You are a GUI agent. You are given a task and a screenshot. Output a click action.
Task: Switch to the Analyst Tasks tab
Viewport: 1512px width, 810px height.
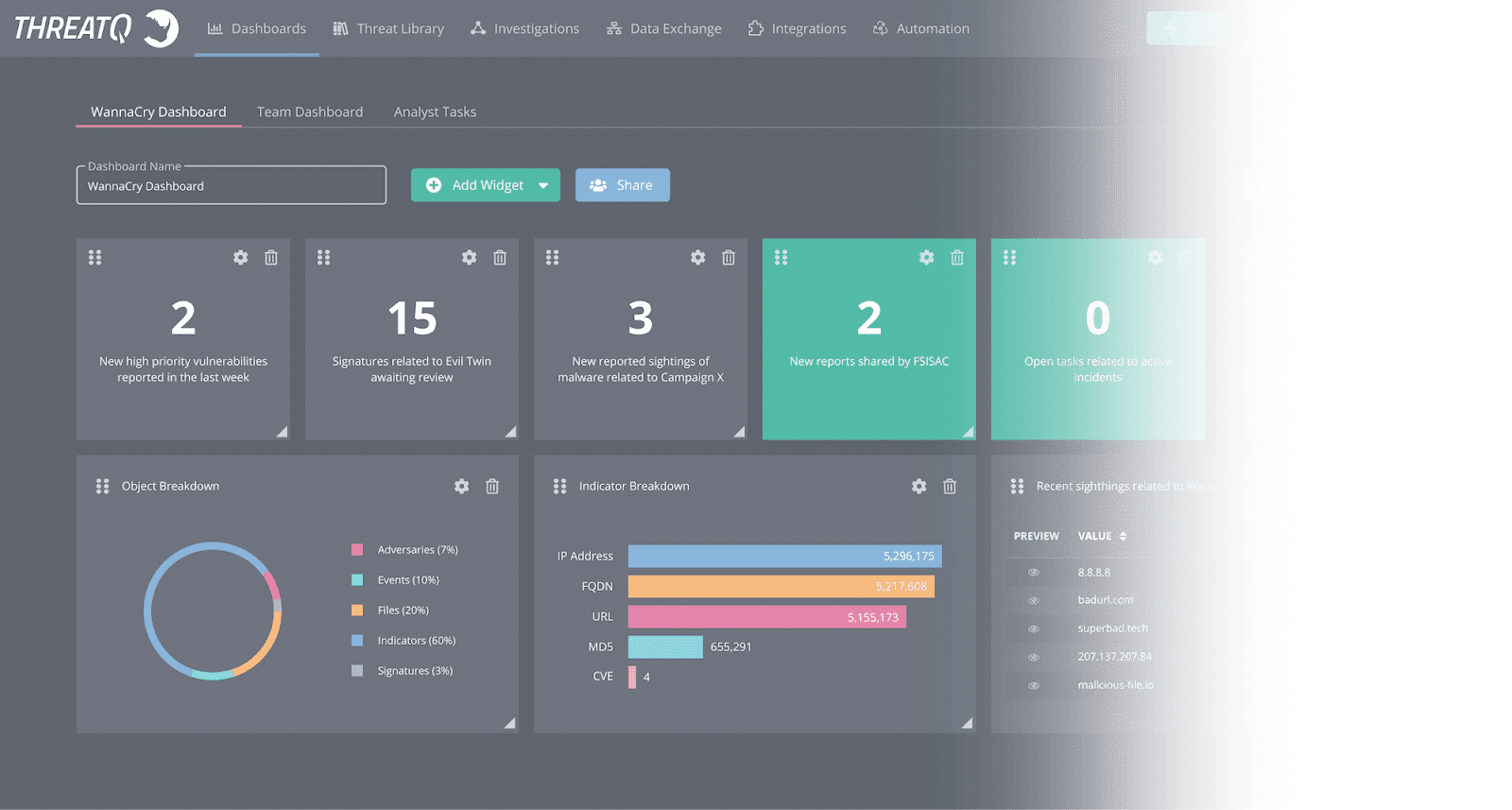click(x=435, y=112)
